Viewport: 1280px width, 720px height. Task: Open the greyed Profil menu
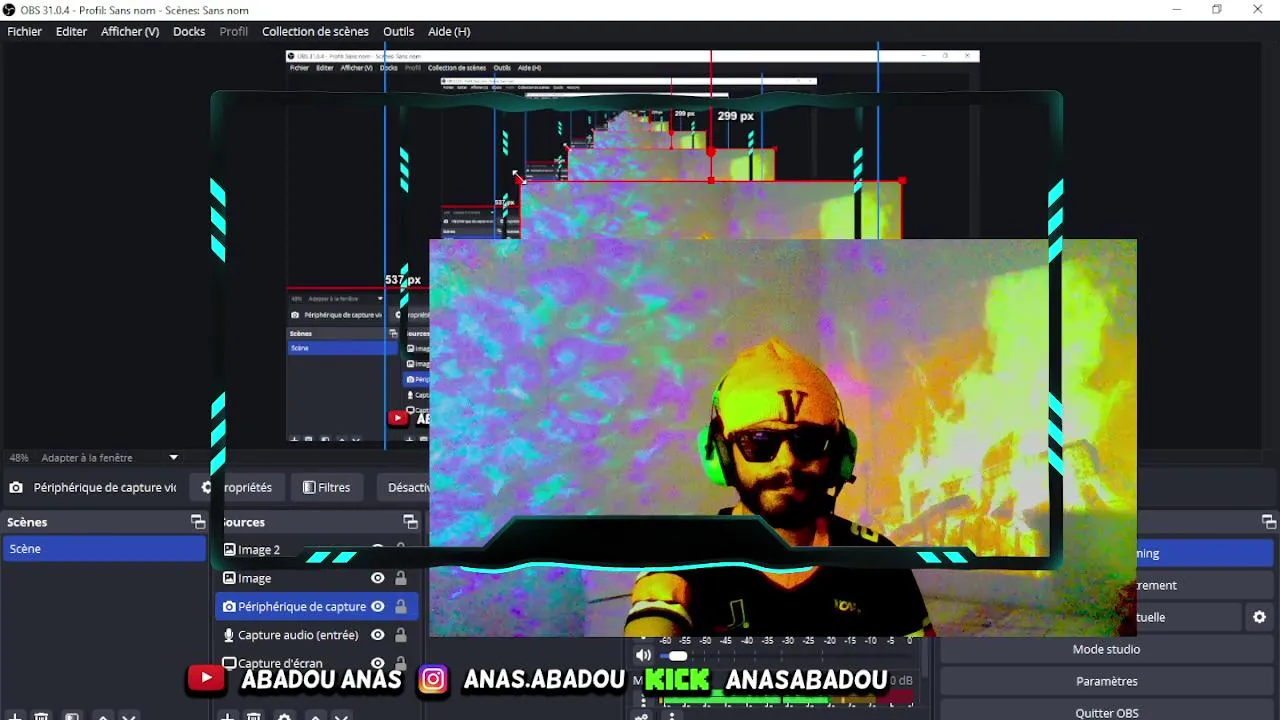234,31
